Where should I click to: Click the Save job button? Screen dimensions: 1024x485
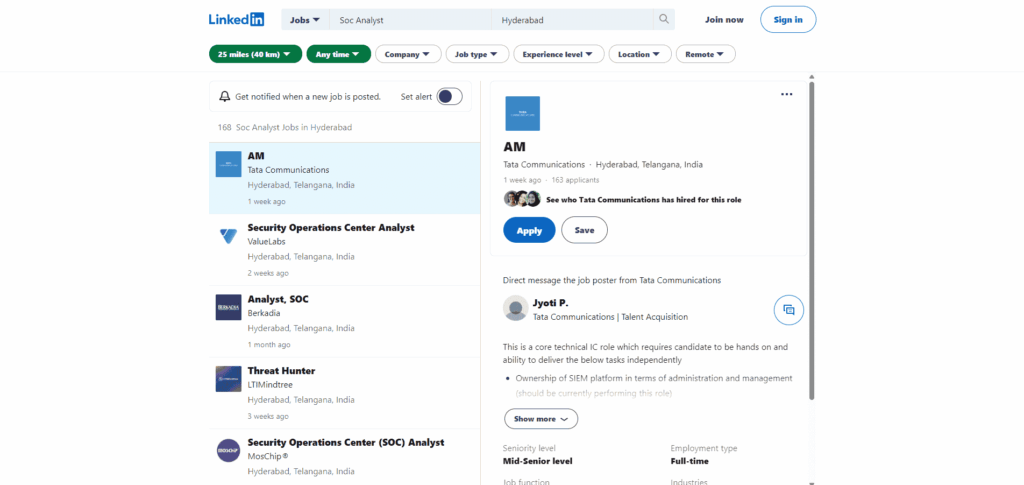point(584,230)
